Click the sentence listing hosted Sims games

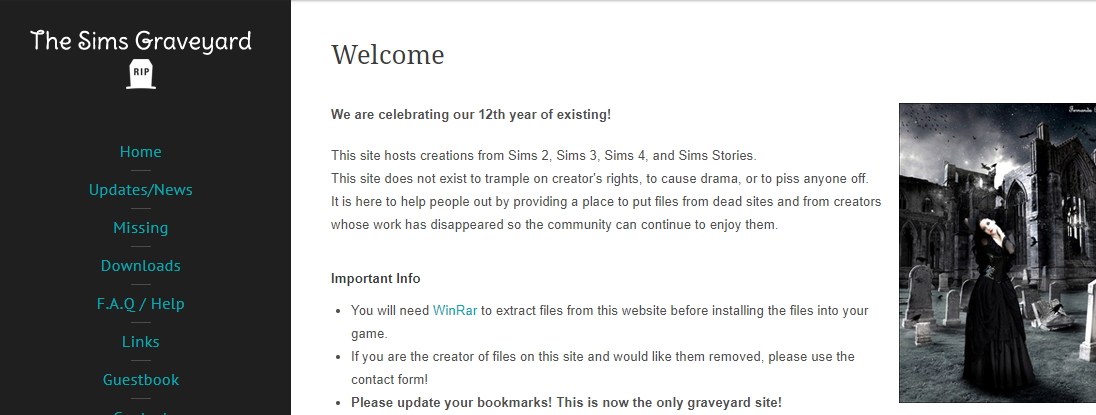(543, 156)
